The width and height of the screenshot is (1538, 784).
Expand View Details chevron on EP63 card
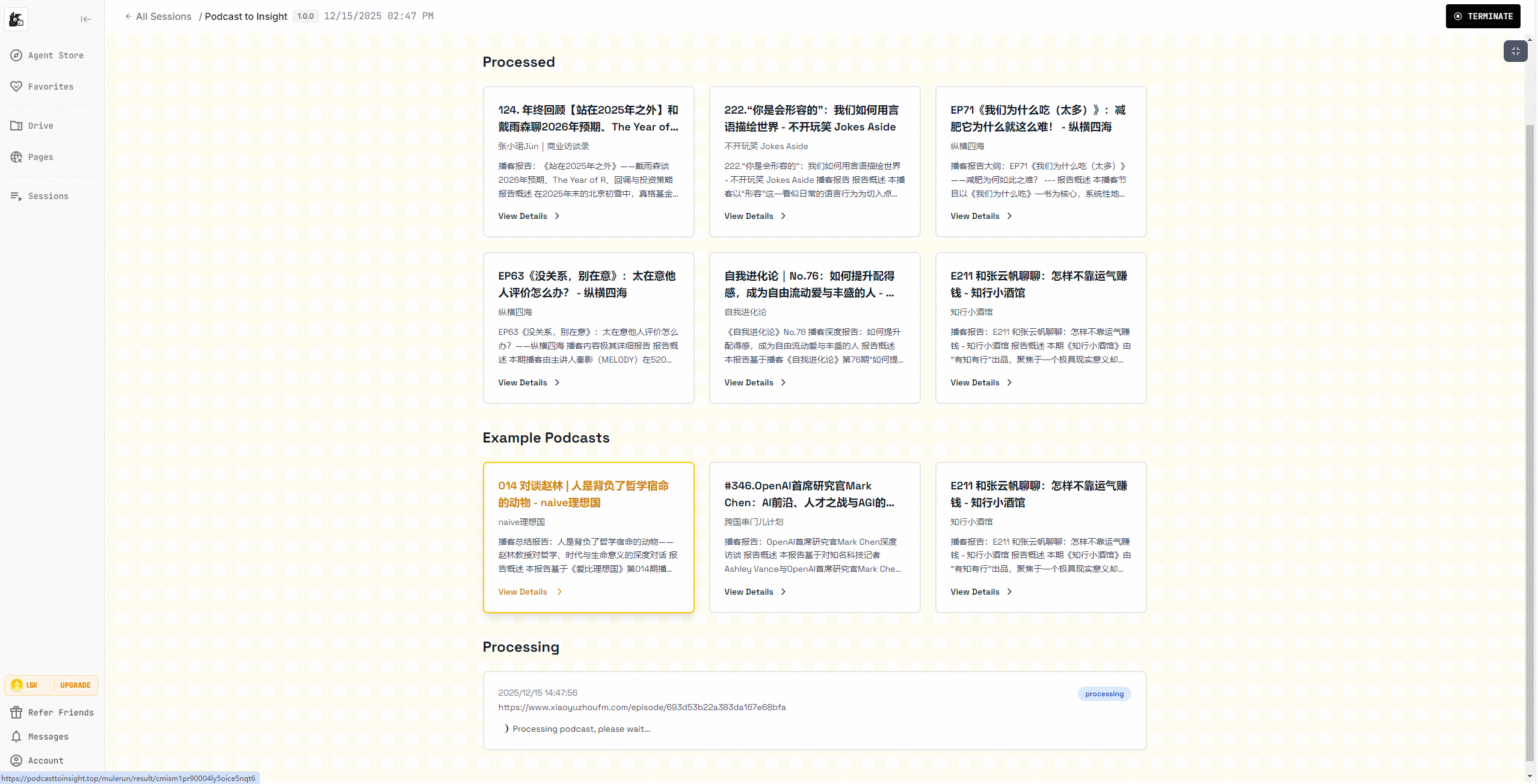[x=557, y=382]
